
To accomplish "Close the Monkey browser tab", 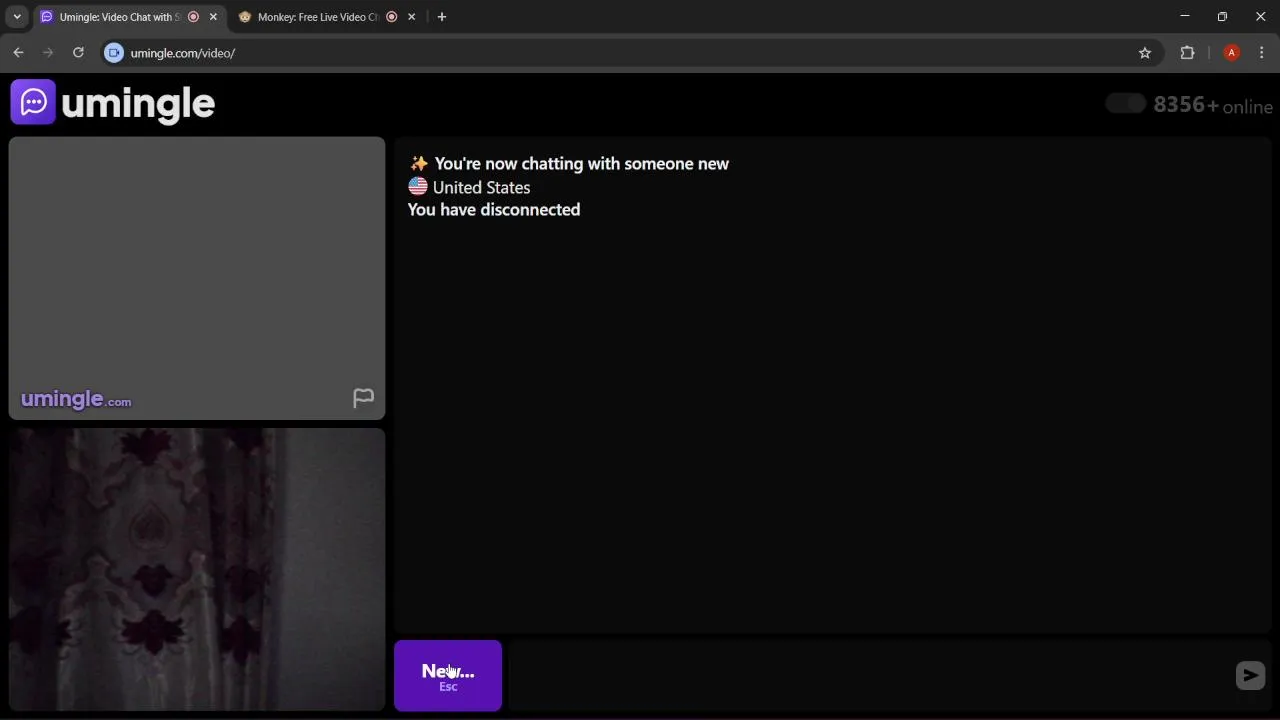I will [x=411, y=17].
